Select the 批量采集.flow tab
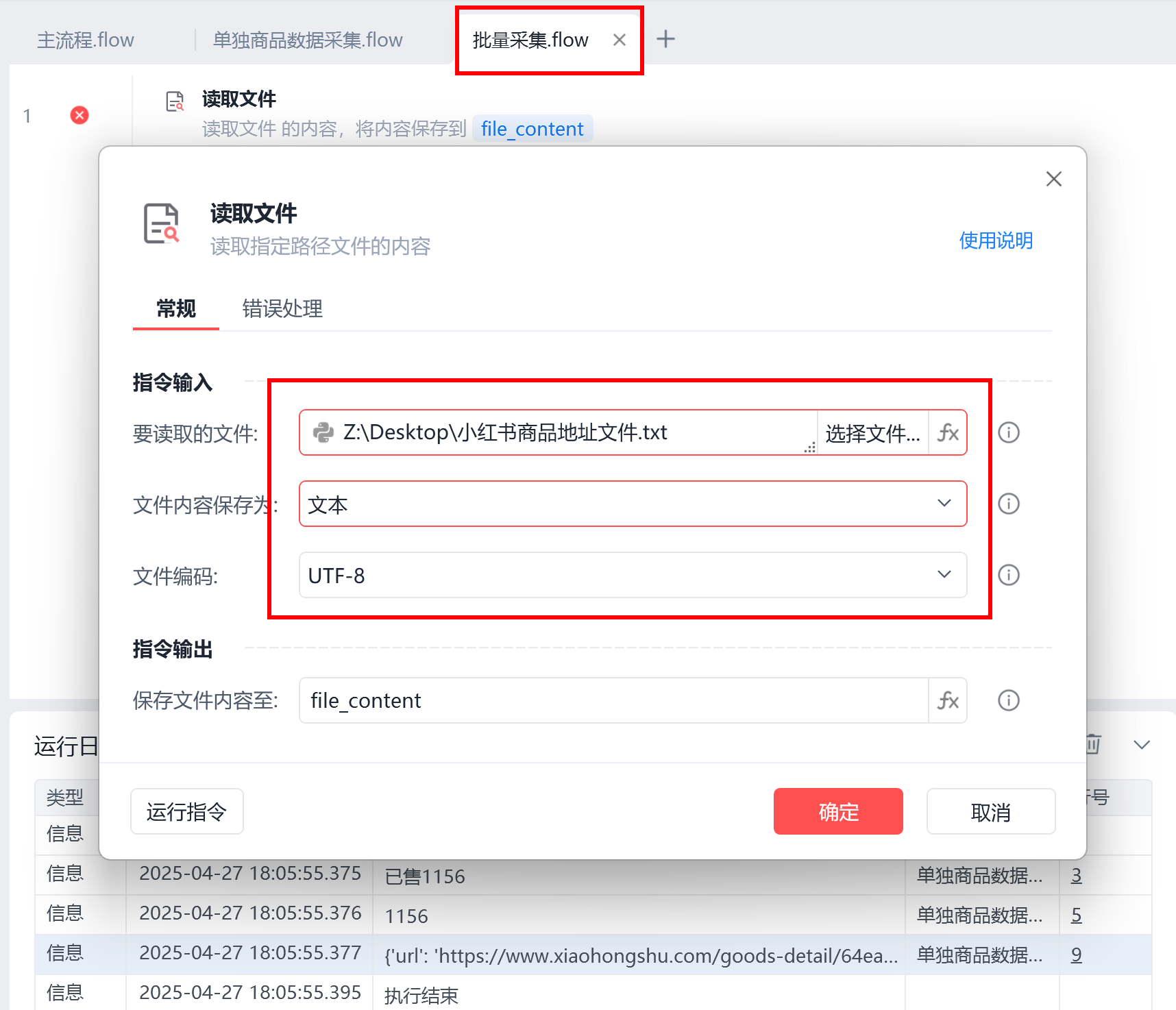 pos(530,40)
